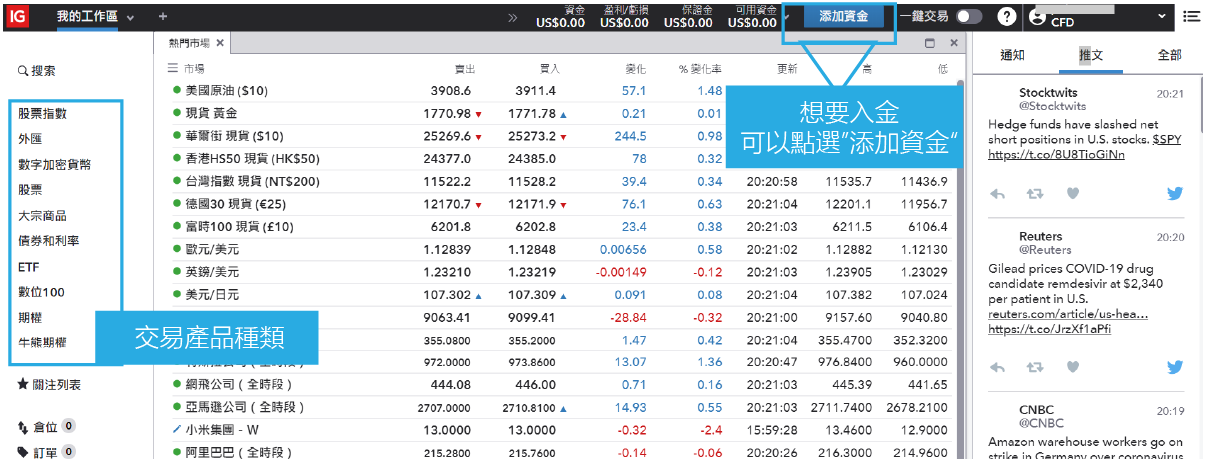Open 倉位 positions icon

coord(23,427)
